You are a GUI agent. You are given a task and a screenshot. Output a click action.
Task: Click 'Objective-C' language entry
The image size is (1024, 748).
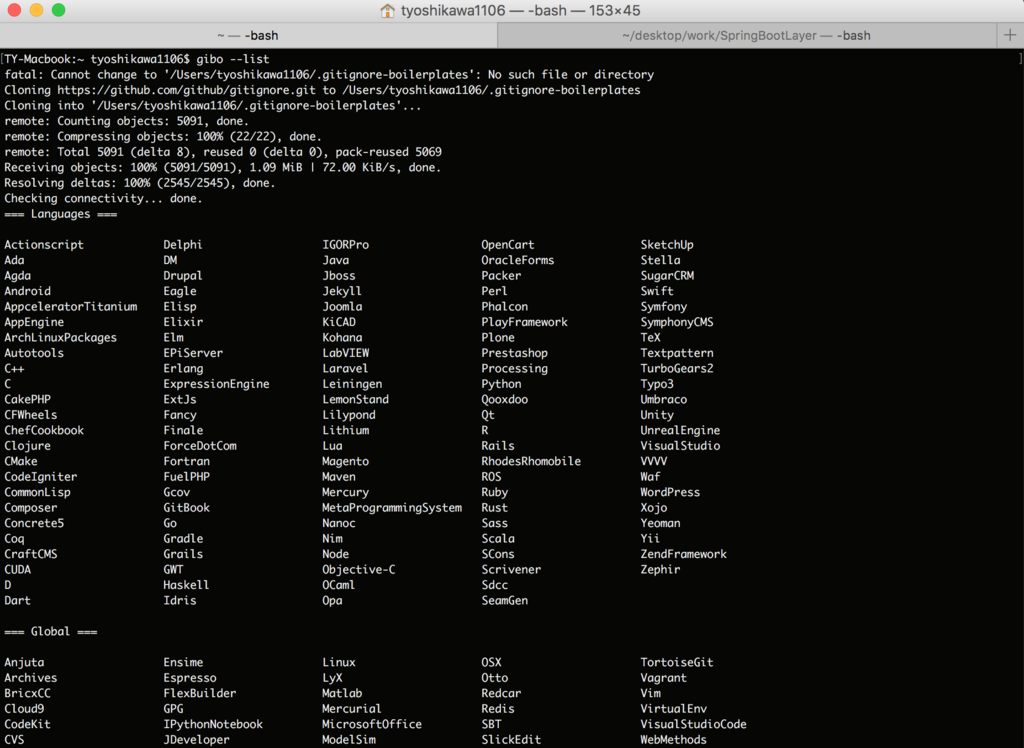359,570
